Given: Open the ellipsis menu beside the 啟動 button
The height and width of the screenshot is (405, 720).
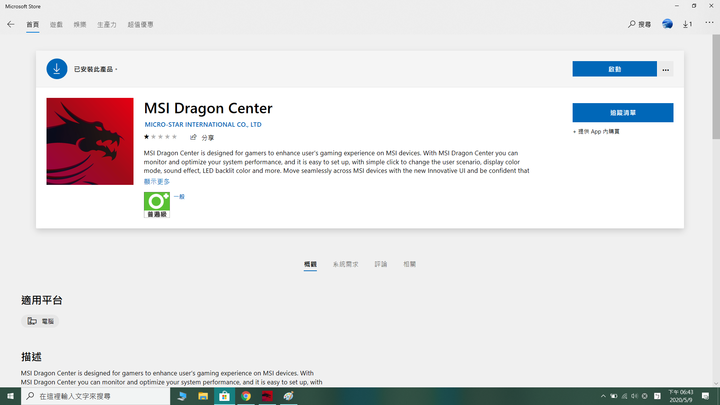Looking at the screenshot, I should coord(665,69).
